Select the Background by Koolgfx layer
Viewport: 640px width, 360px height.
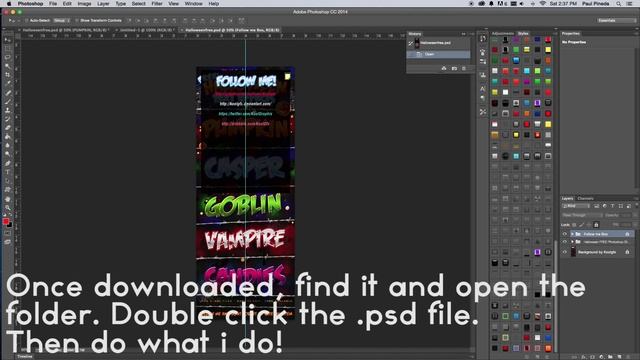pyautogui.click(x=598, y=252)
